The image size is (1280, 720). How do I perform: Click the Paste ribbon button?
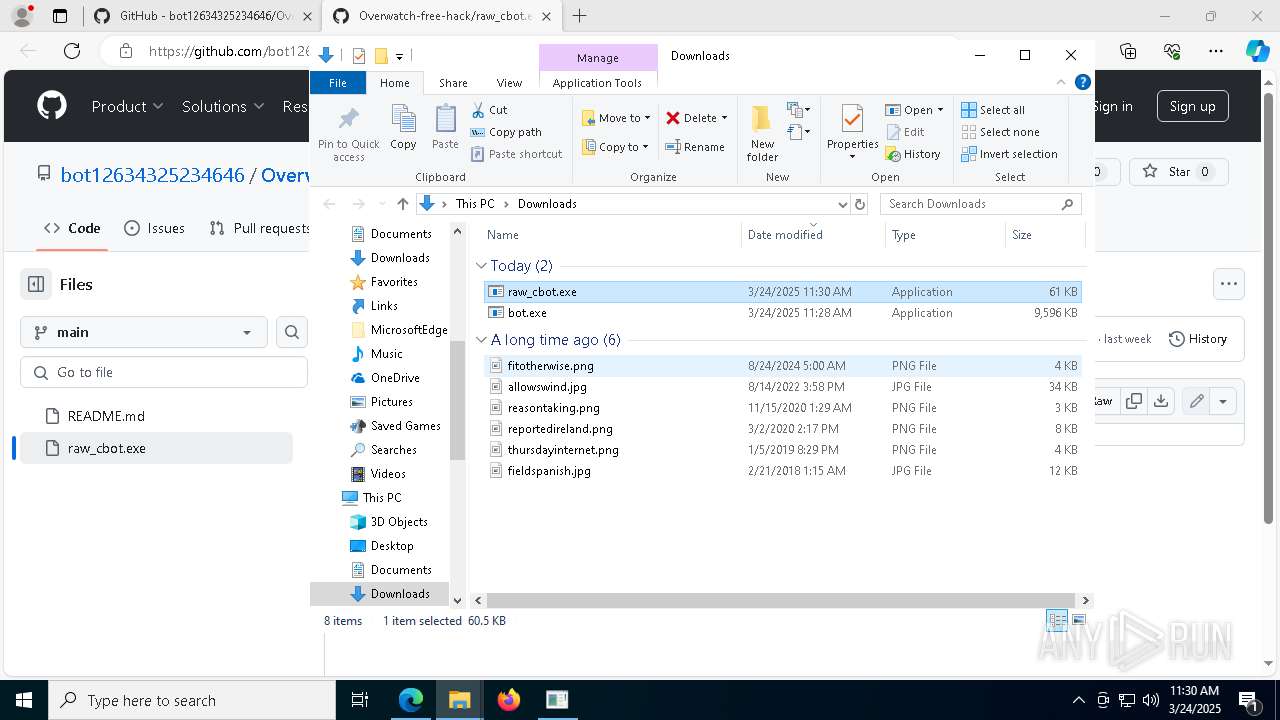[445, 127]
